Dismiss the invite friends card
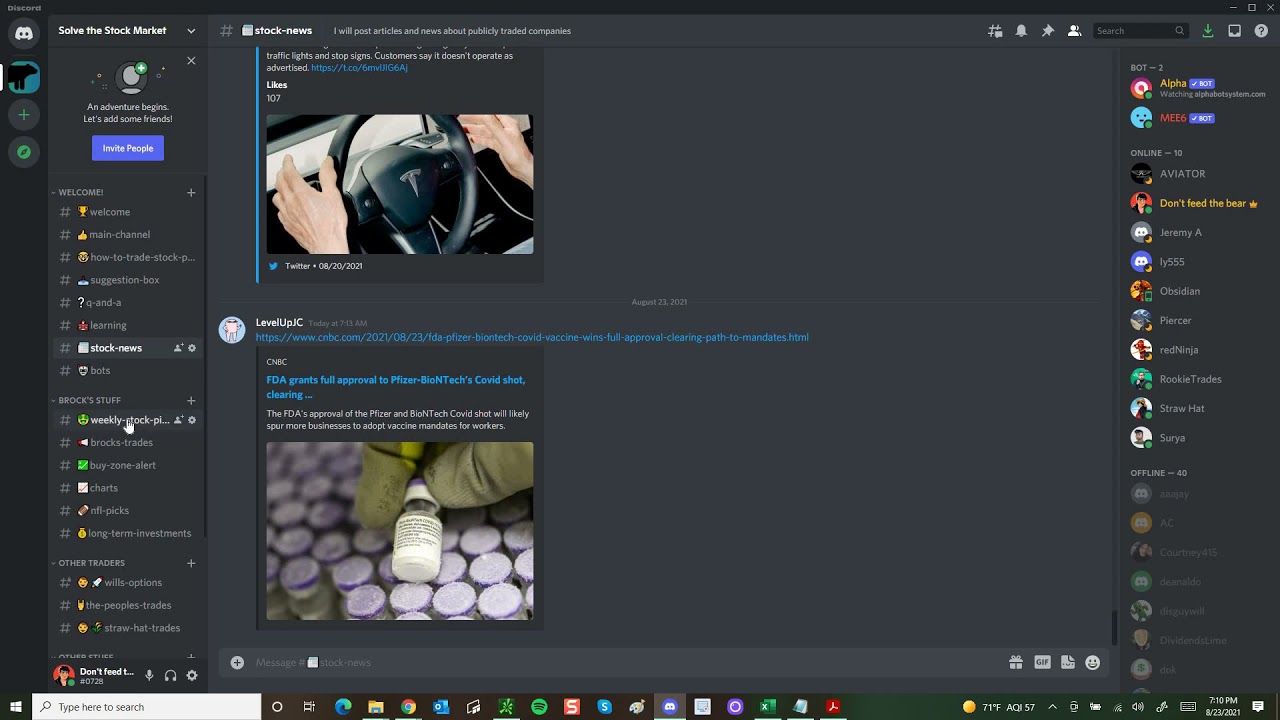1280x720 pixels. tap(191, 61)
